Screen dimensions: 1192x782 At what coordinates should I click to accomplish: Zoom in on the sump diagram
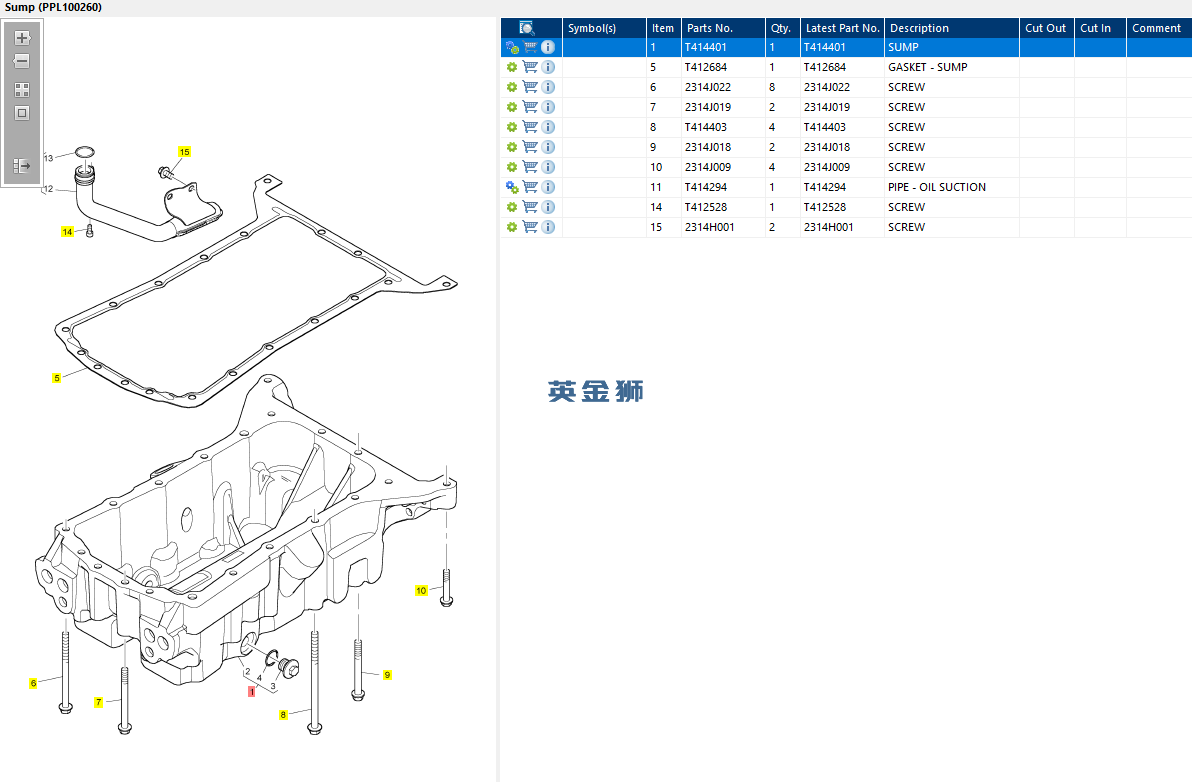[22, 38]
